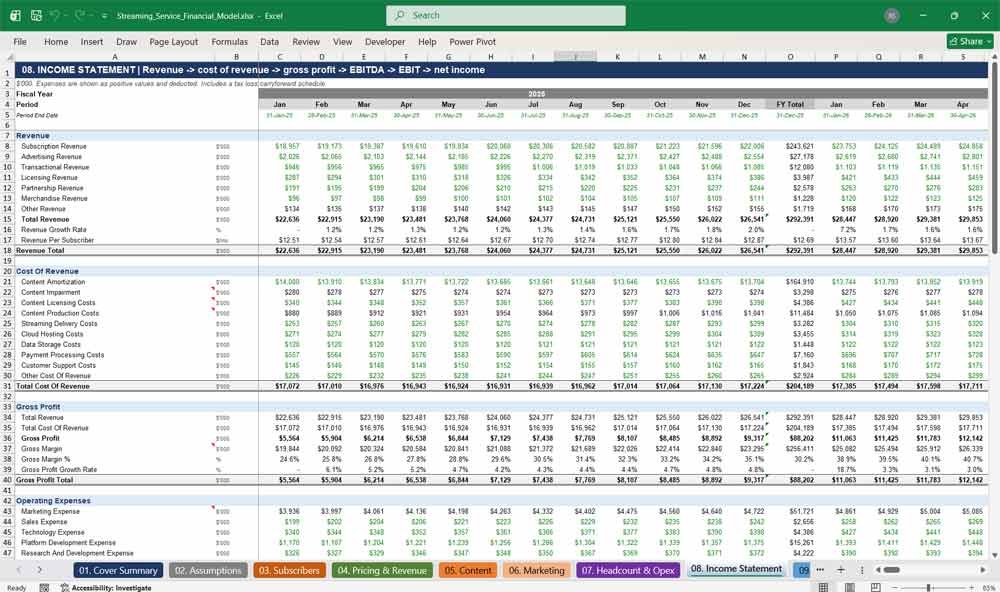Click into the Search box
The width and height of the screenshot is (1000, 592).
pyautogui.click(x=506, y=15)
